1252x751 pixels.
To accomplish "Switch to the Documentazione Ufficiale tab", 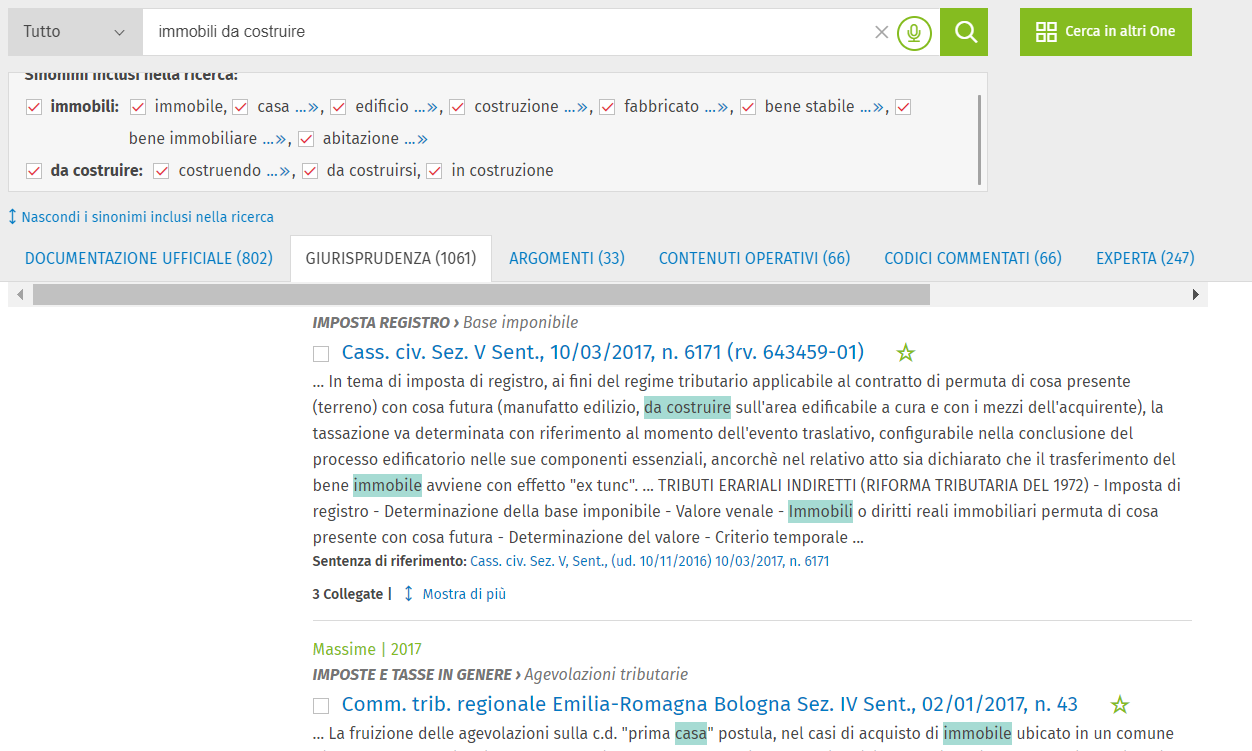I will click(148, 258).
